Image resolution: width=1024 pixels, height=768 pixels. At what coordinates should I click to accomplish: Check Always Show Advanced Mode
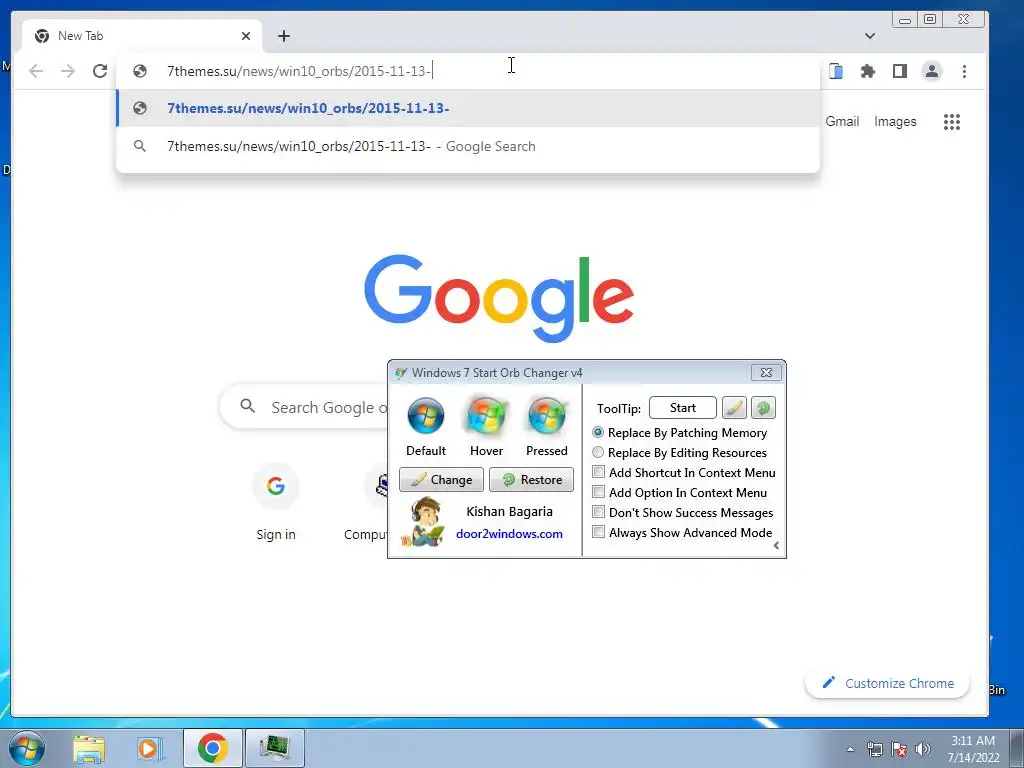tap(682, 532)
